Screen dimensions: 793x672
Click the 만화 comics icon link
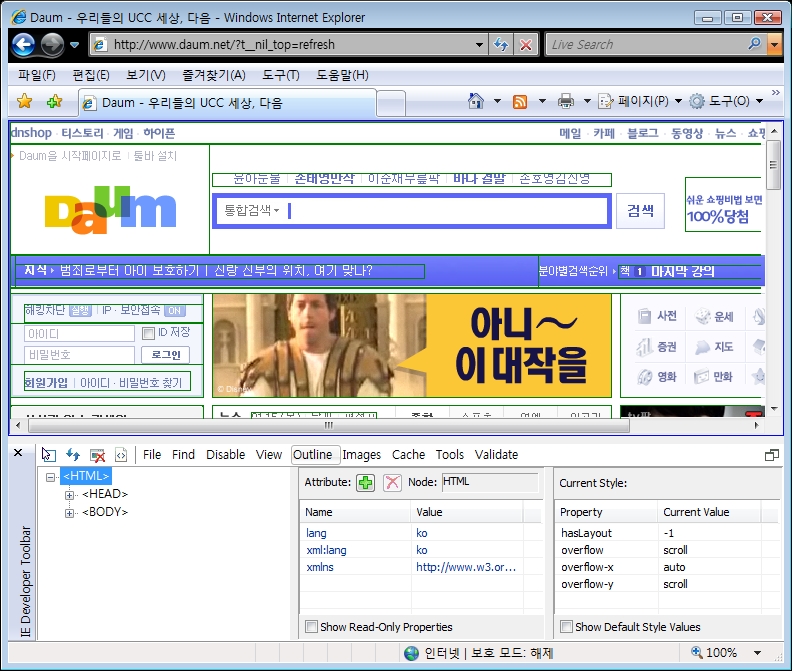tap(713, 377)
